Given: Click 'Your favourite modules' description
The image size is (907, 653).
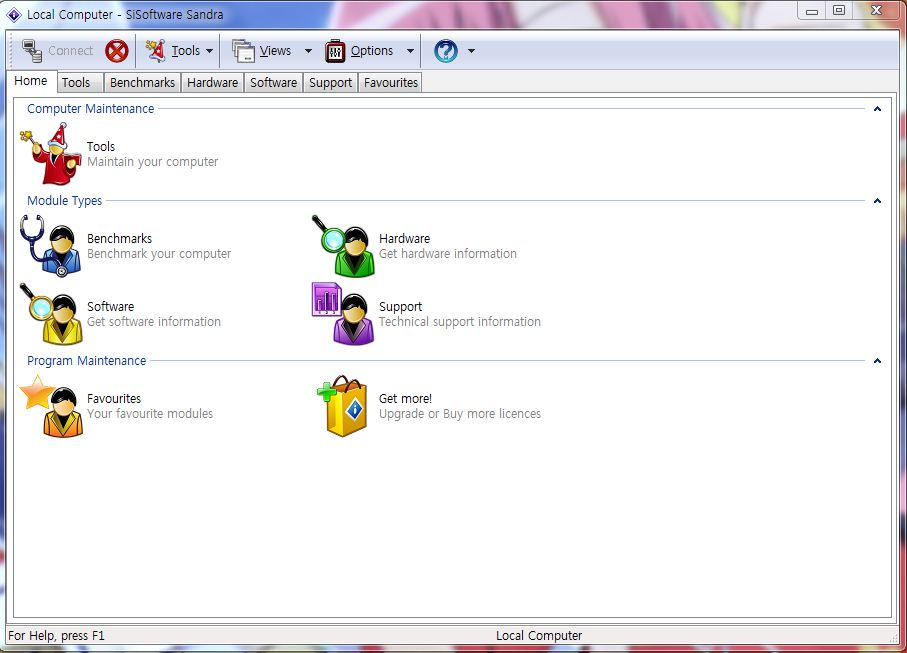Looking at the screenshot, I should (150, 414).
